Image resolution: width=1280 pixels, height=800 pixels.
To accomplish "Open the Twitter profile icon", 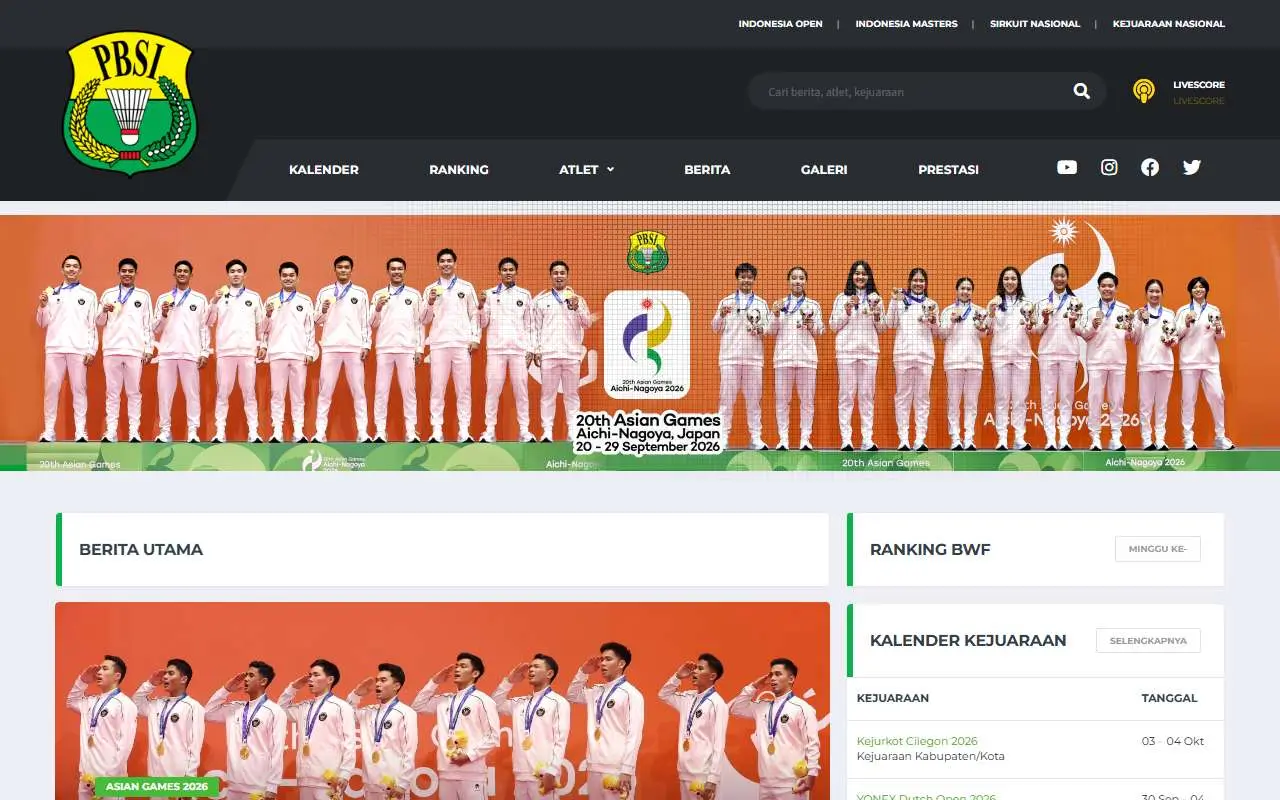I will coord(1192,168).
